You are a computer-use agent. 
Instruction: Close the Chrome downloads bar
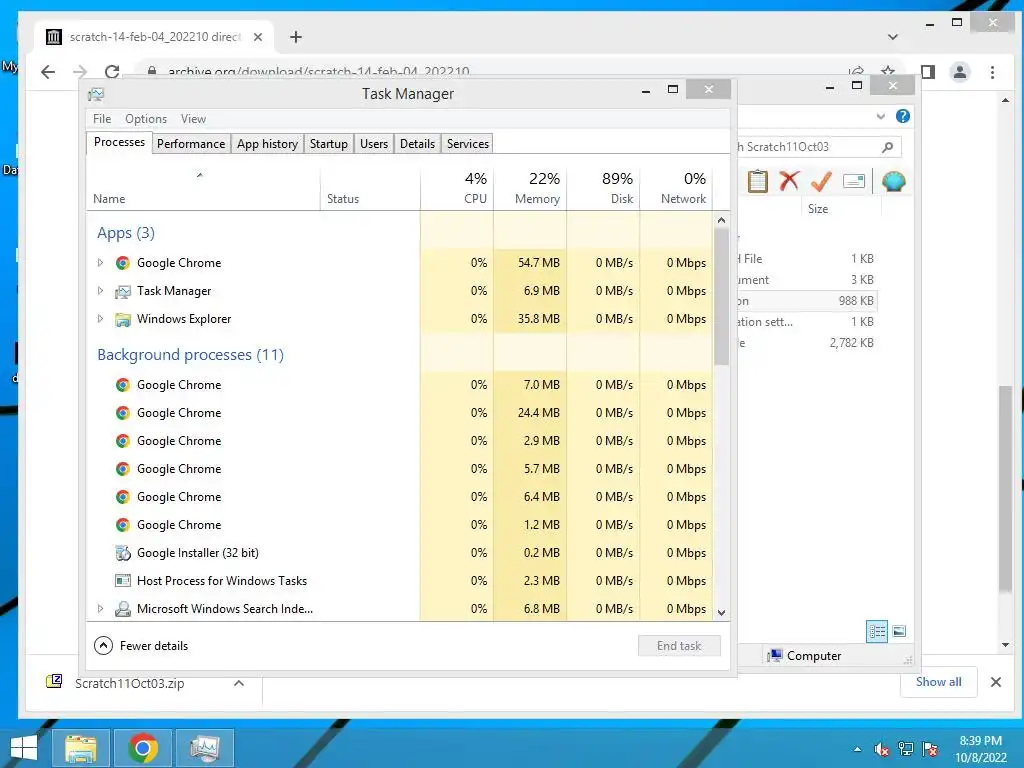coord(995,682)
